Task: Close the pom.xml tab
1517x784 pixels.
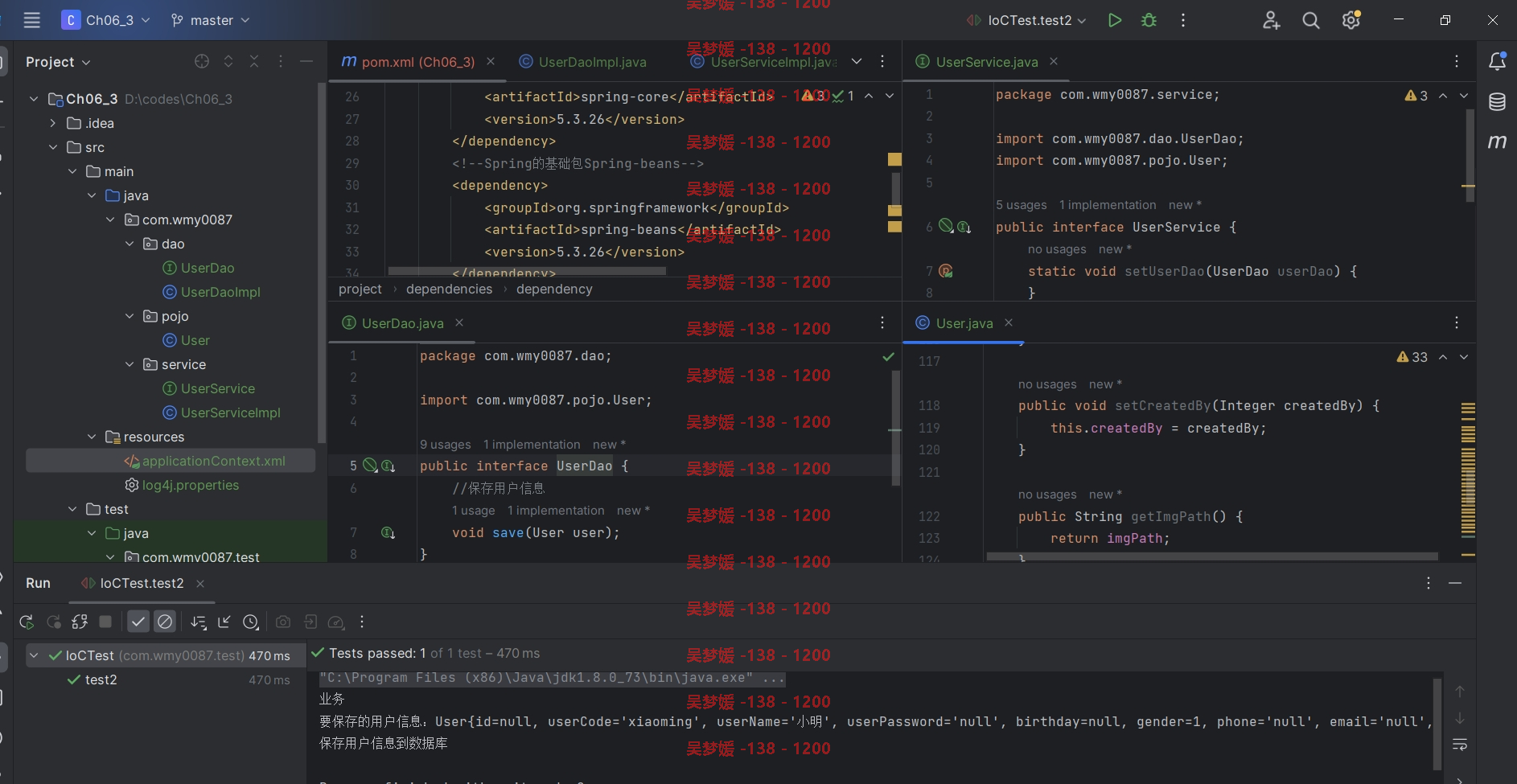Action: pos(491,61)
